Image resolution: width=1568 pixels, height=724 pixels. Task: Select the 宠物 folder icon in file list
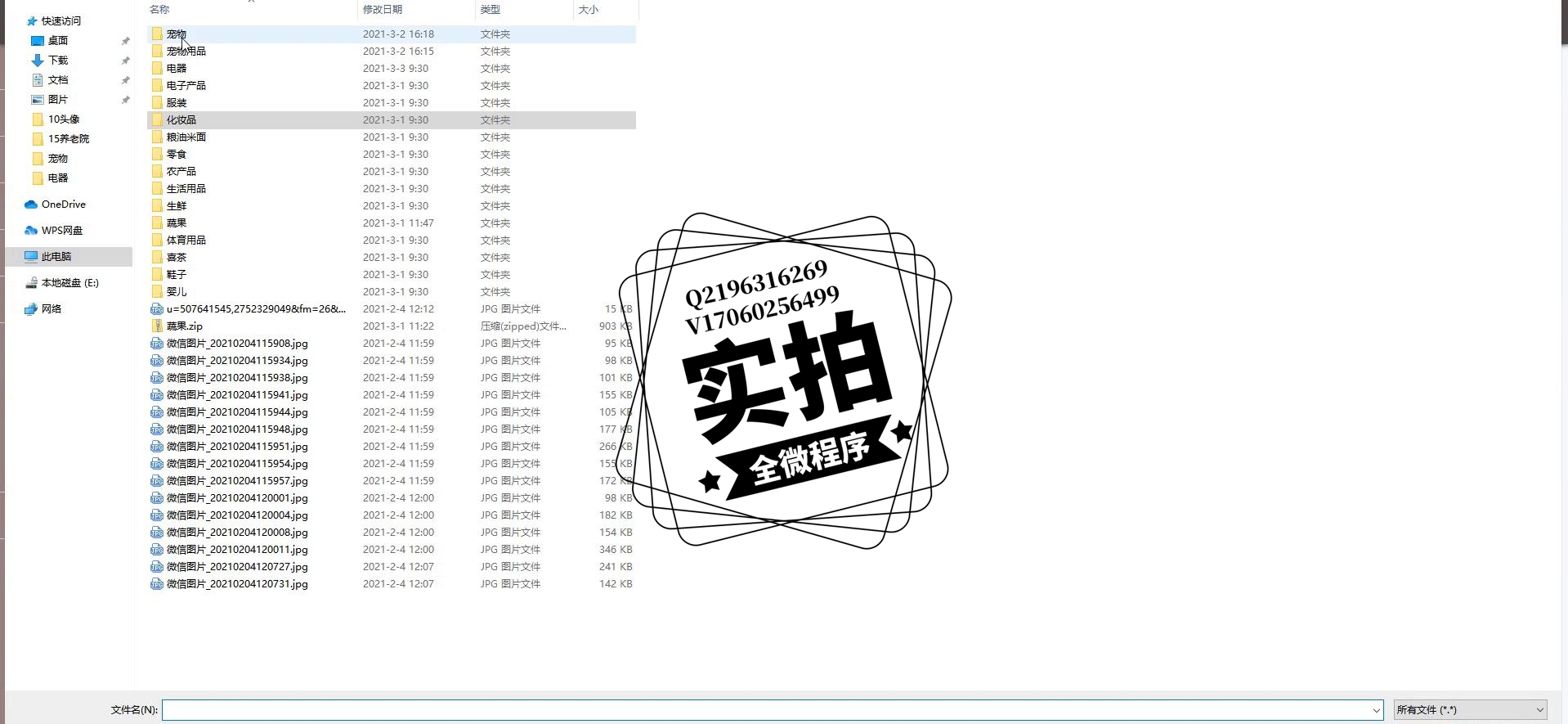[x=157, y=34]
